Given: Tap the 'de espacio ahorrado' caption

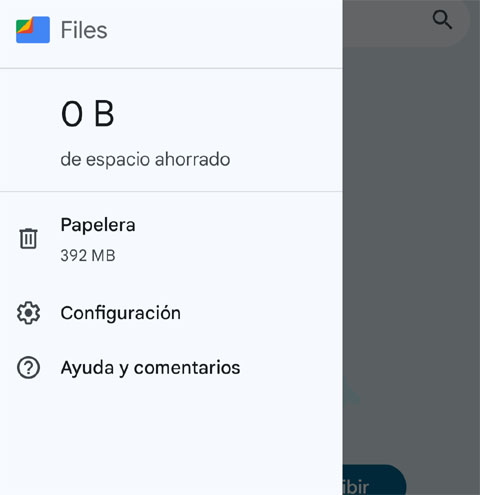Looking at the screenshot, I should tap(145, 159).
